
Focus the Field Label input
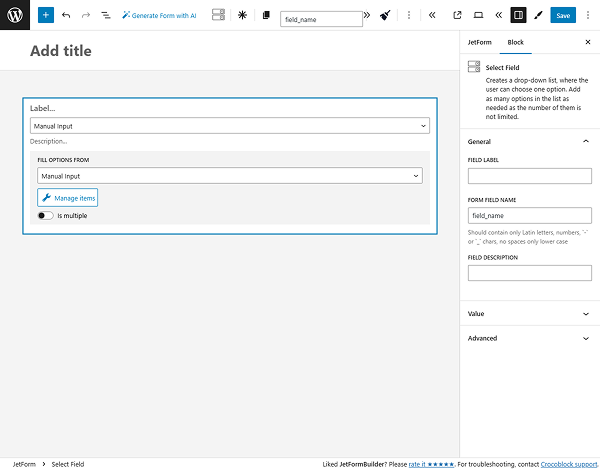click(x=530, y=176)
